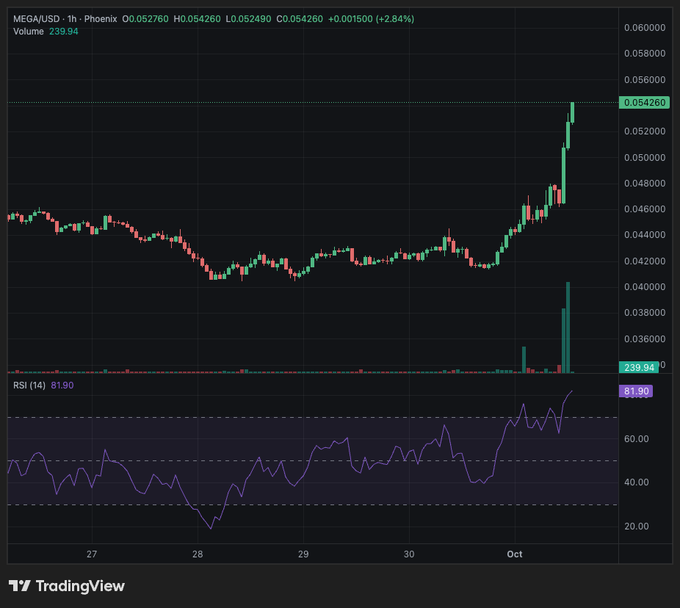Click the tallest green volume bar
The width and height of the screenshot is (680, 608).
pyautogui.click(x=568, y=327)
